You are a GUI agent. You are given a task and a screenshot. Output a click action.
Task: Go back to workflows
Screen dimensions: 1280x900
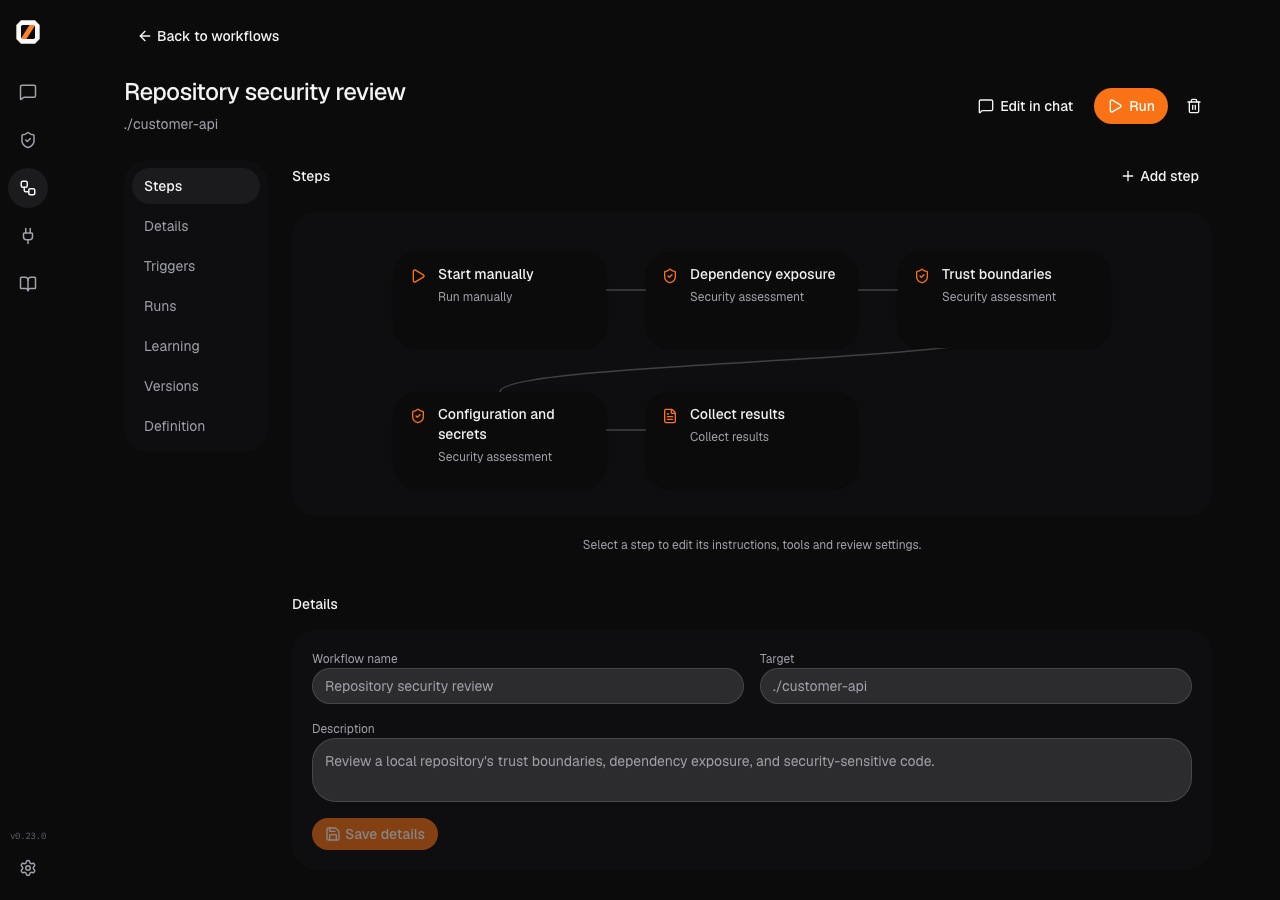point(208,36)
